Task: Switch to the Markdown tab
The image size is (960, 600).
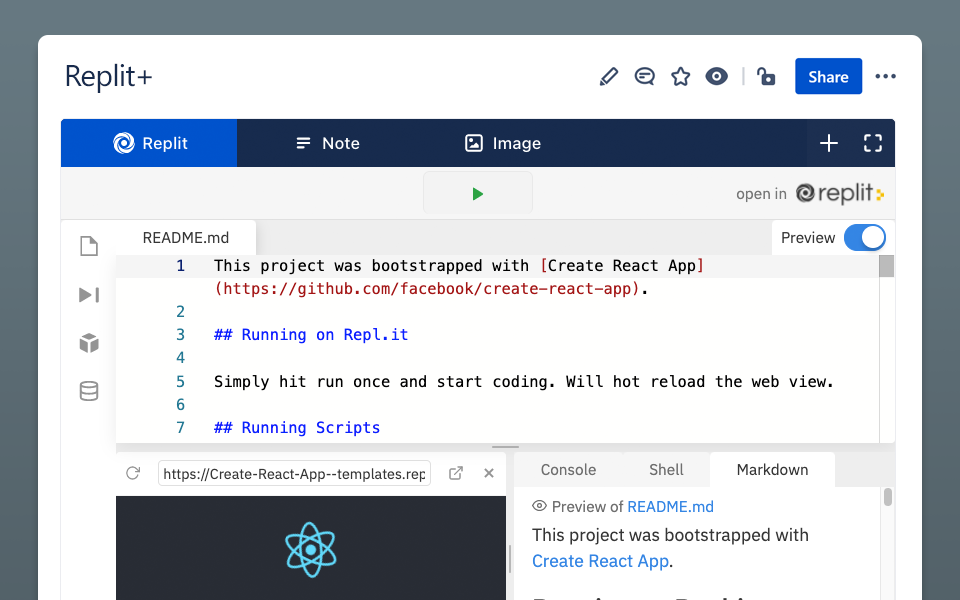Action: coord(772,470)
